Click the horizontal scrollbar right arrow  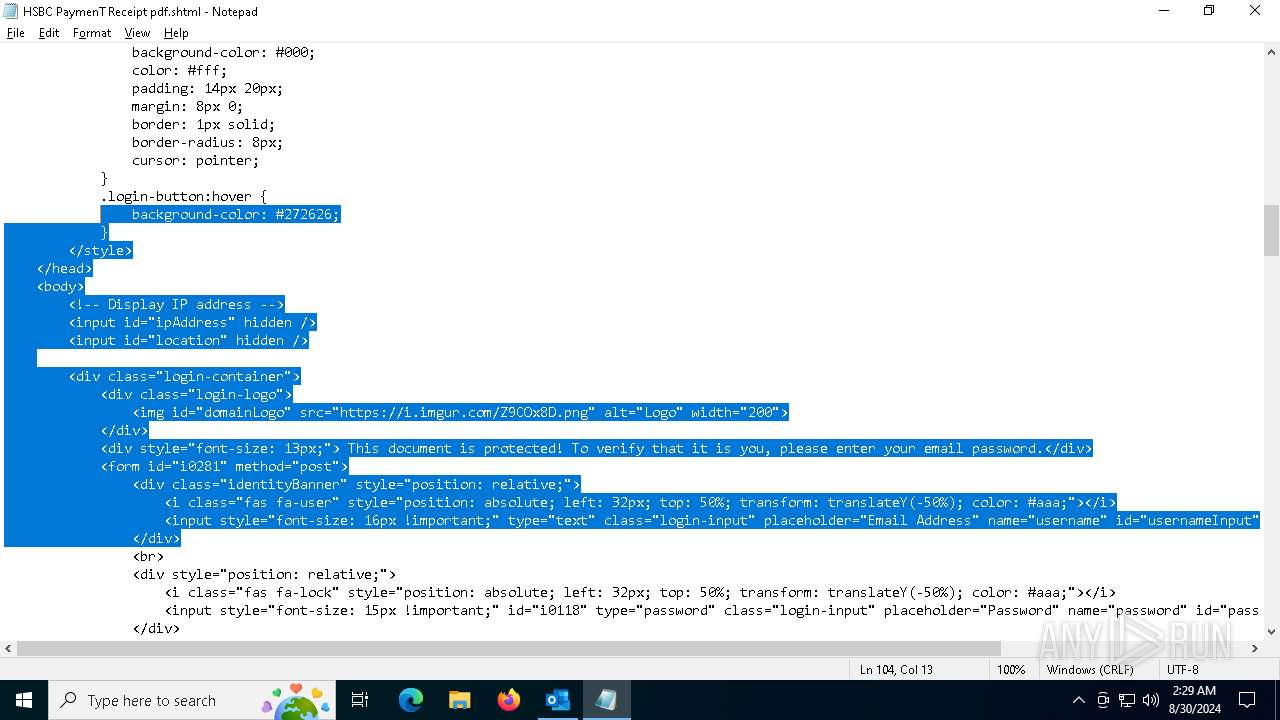[1255, 648]
